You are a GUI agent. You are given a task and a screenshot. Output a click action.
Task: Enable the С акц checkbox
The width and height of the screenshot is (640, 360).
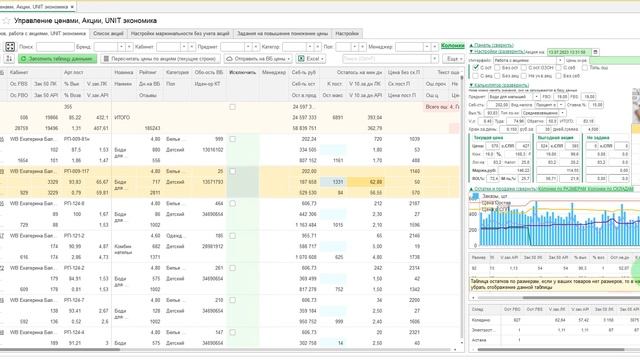pos(476,76)
